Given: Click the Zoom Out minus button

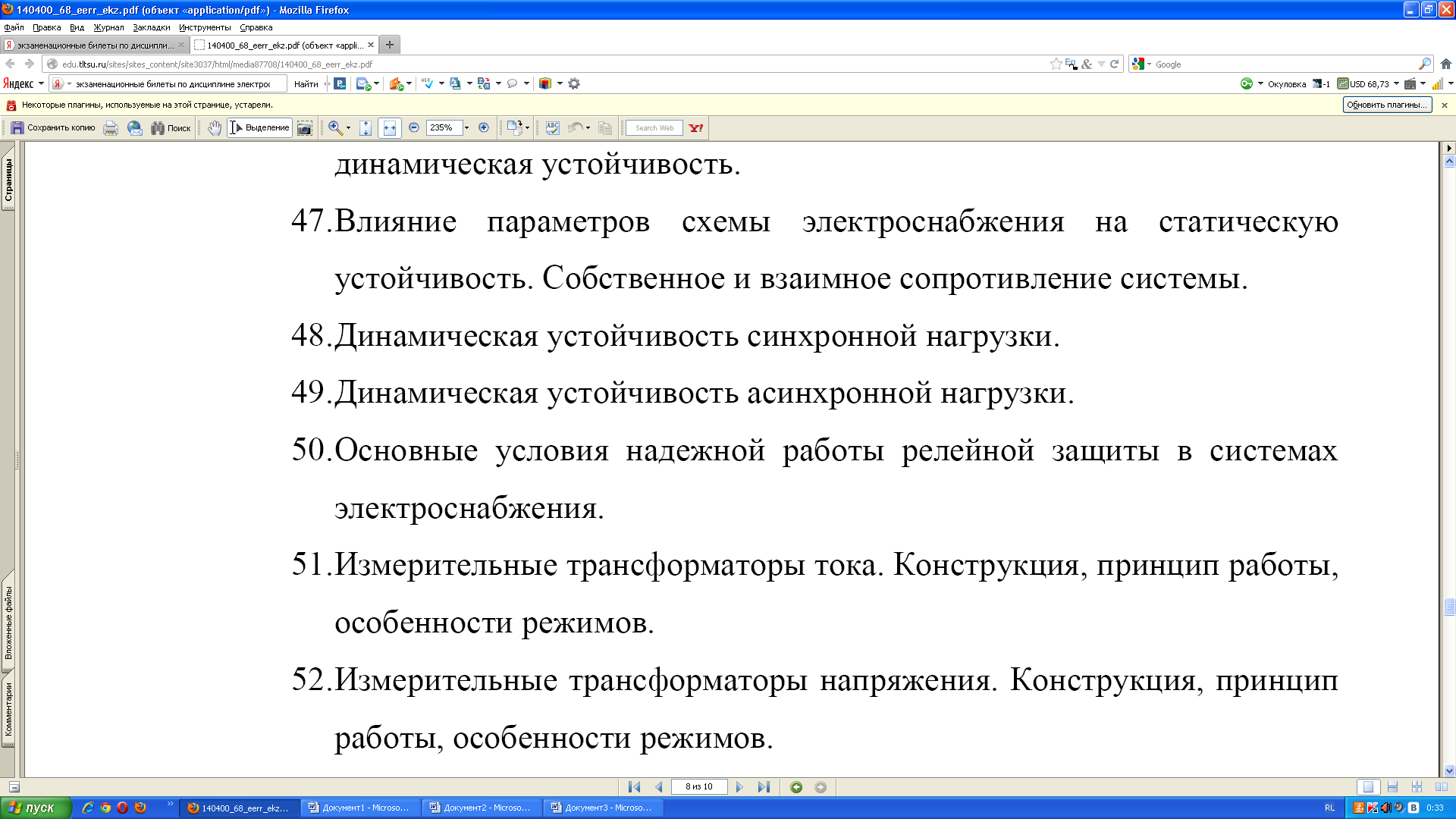Looking at the screenshot, I should (x=414, y=127).
